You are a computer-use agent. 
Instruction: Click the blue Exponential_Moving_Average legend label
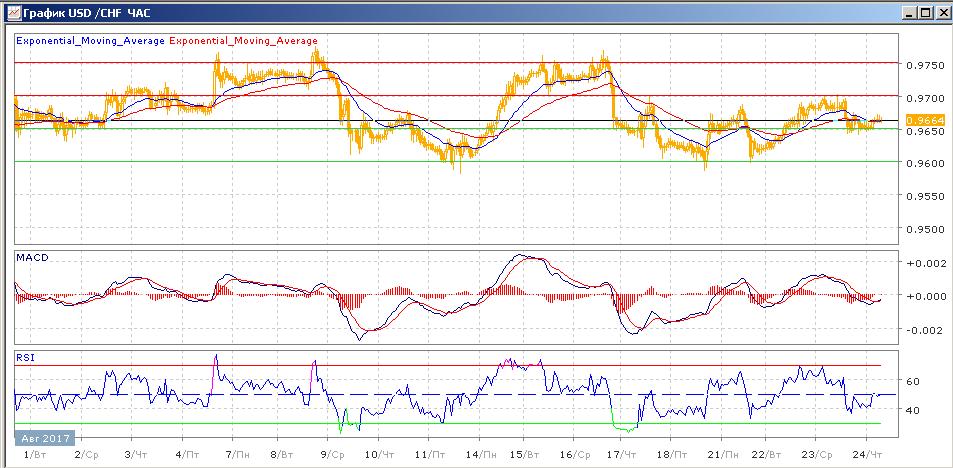pos(90,41)
